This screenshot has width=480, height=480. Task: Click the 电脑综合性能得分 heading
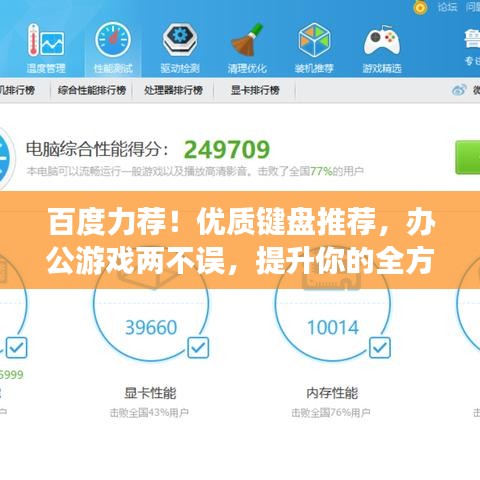click(x=97, y=149)
